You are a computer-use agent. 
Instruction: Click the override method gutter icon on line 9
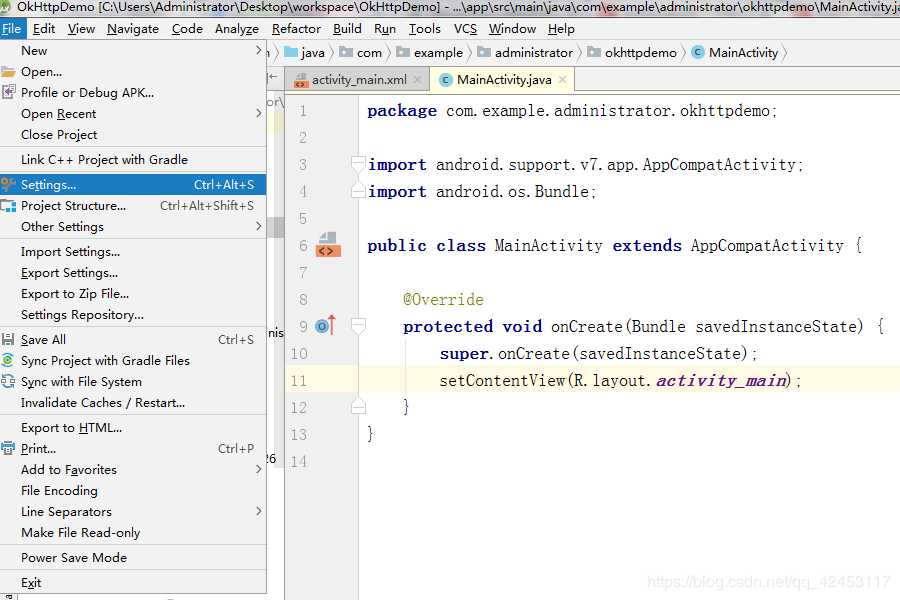tap(325, 326)
